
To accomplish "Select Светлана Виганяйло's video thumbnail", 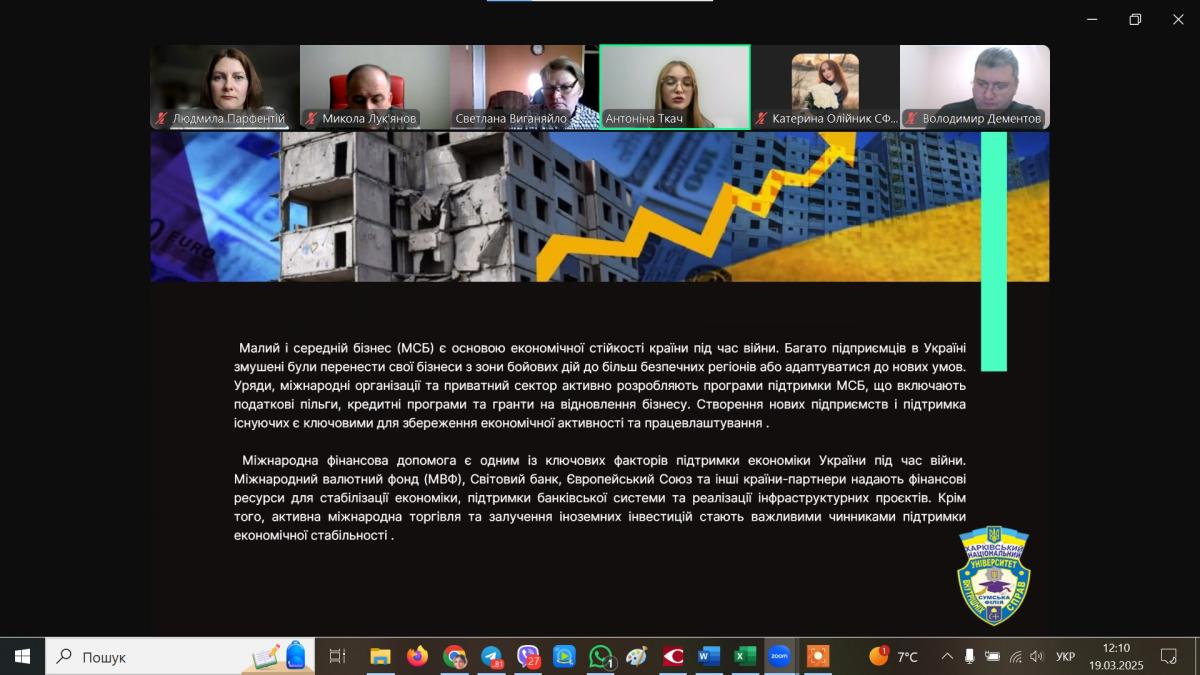I will [x=525, y=87].
